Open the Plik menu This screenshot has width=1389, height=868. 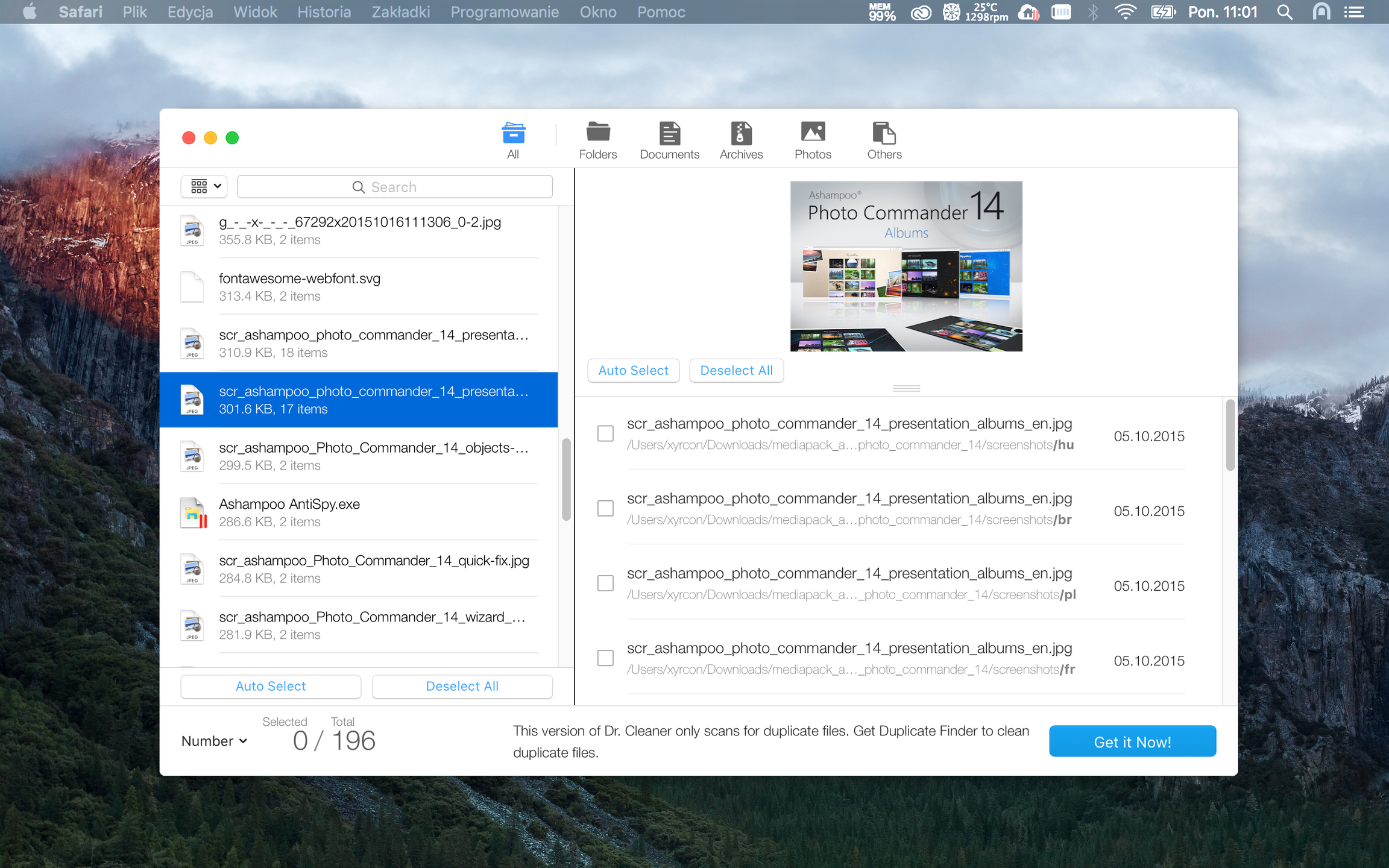click(134, 12)
